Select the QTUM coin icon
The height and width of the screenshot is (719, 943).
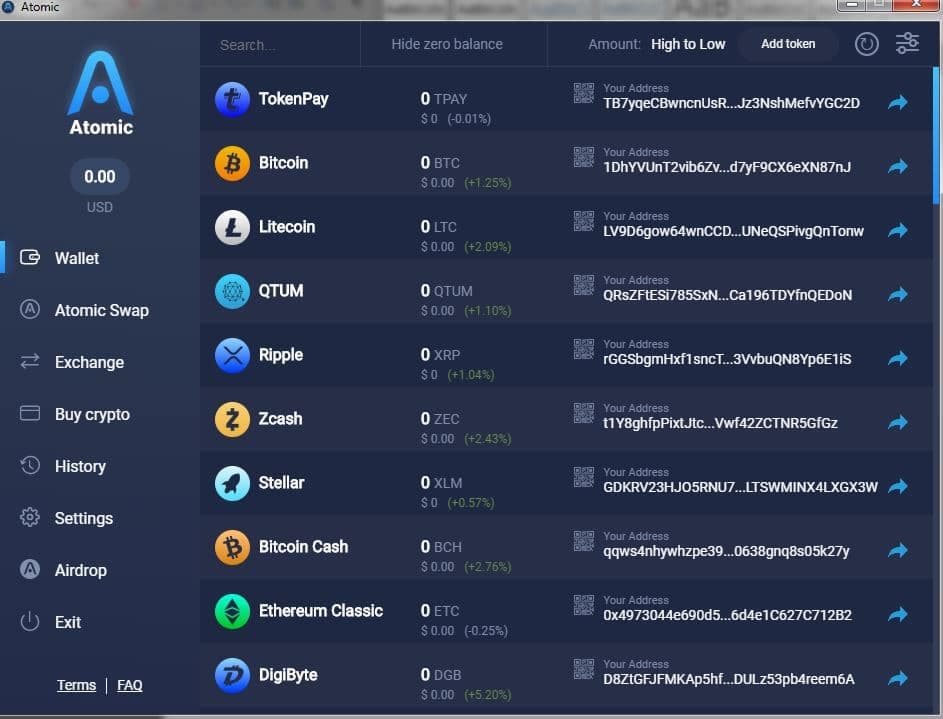(232, 290)
